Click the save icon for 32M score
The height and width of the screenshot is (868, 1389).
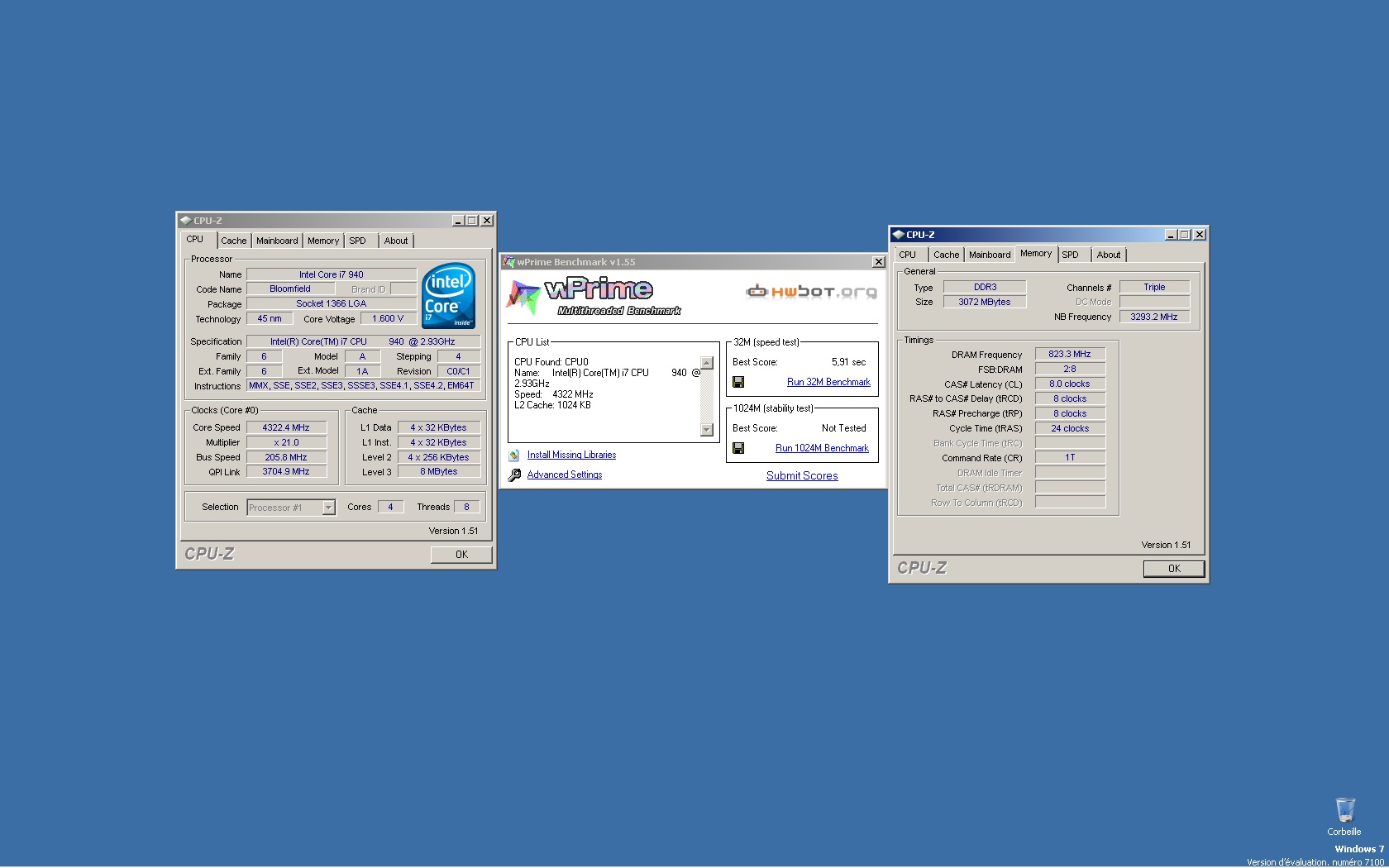738,382
